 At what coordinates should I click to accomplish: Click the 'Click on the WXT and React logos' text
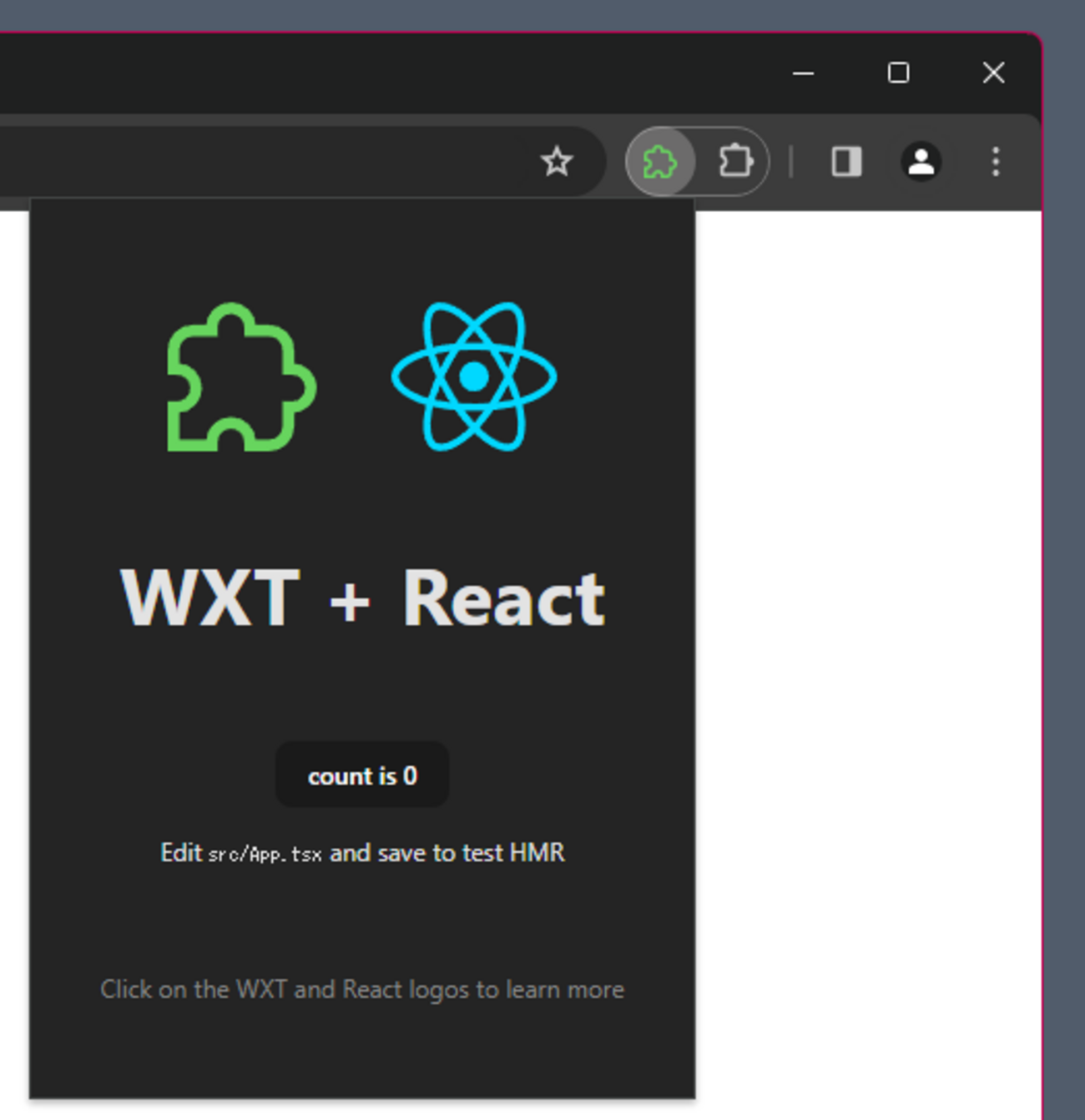tap(362, 990)
